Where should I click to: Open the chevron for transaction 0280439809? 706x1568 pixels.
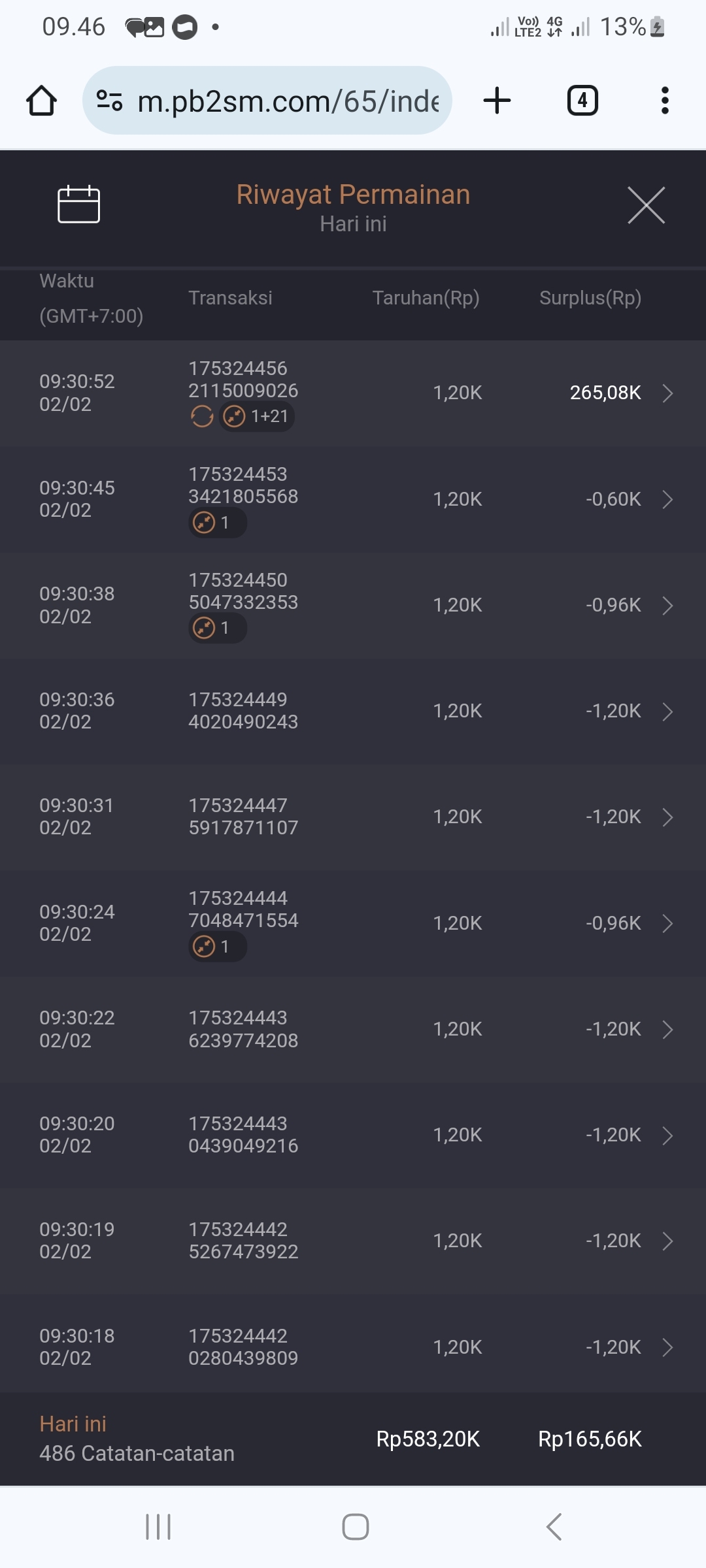point(667,1347)
